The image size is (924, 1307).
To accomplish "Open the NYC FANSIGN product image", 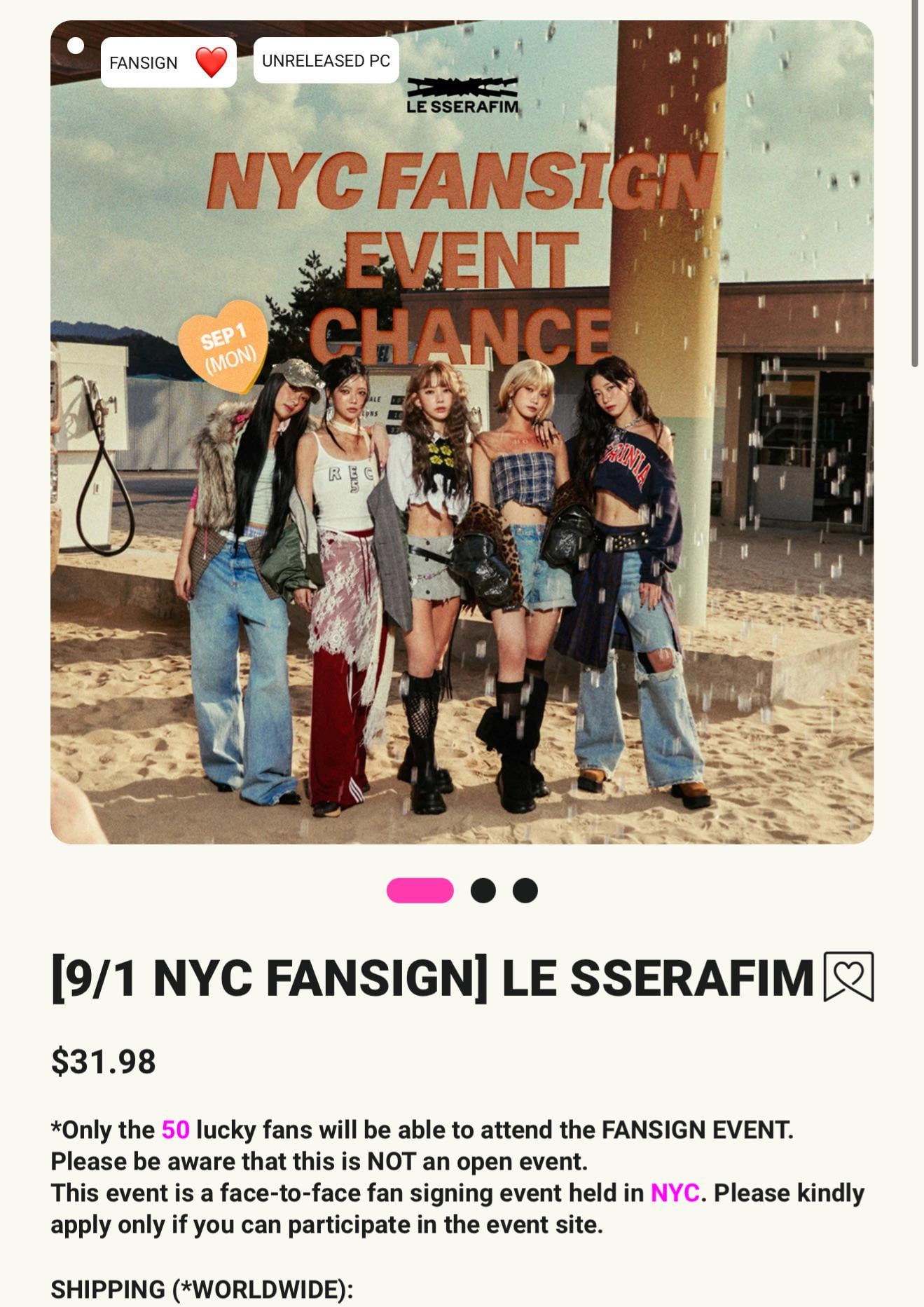I will tap(462, 432).
